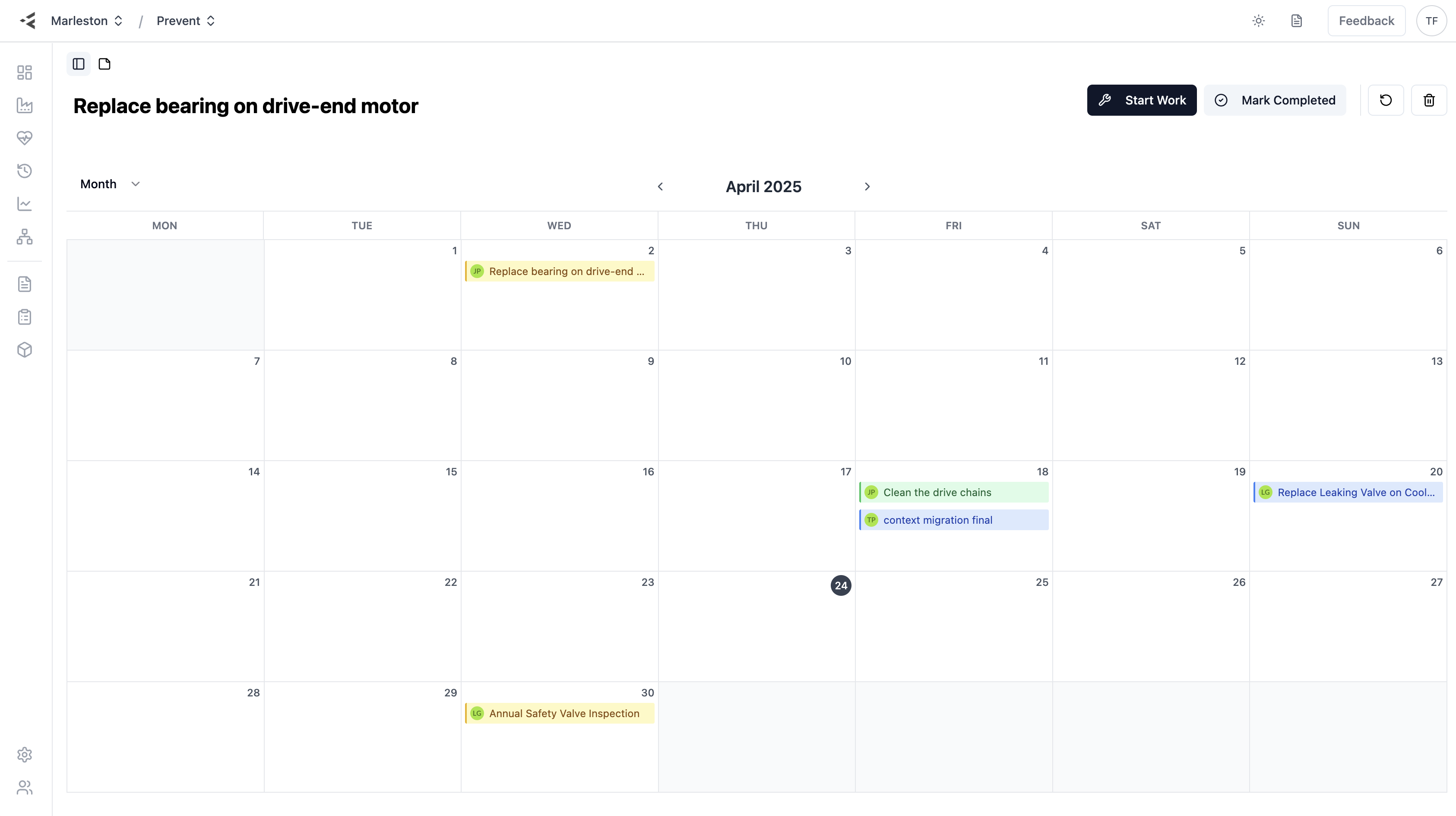Image resolution: width=1456 pixels, height=816 pixels.
Task: Open the clipboard checklist sidebar icon
Action: pos(24,317)
